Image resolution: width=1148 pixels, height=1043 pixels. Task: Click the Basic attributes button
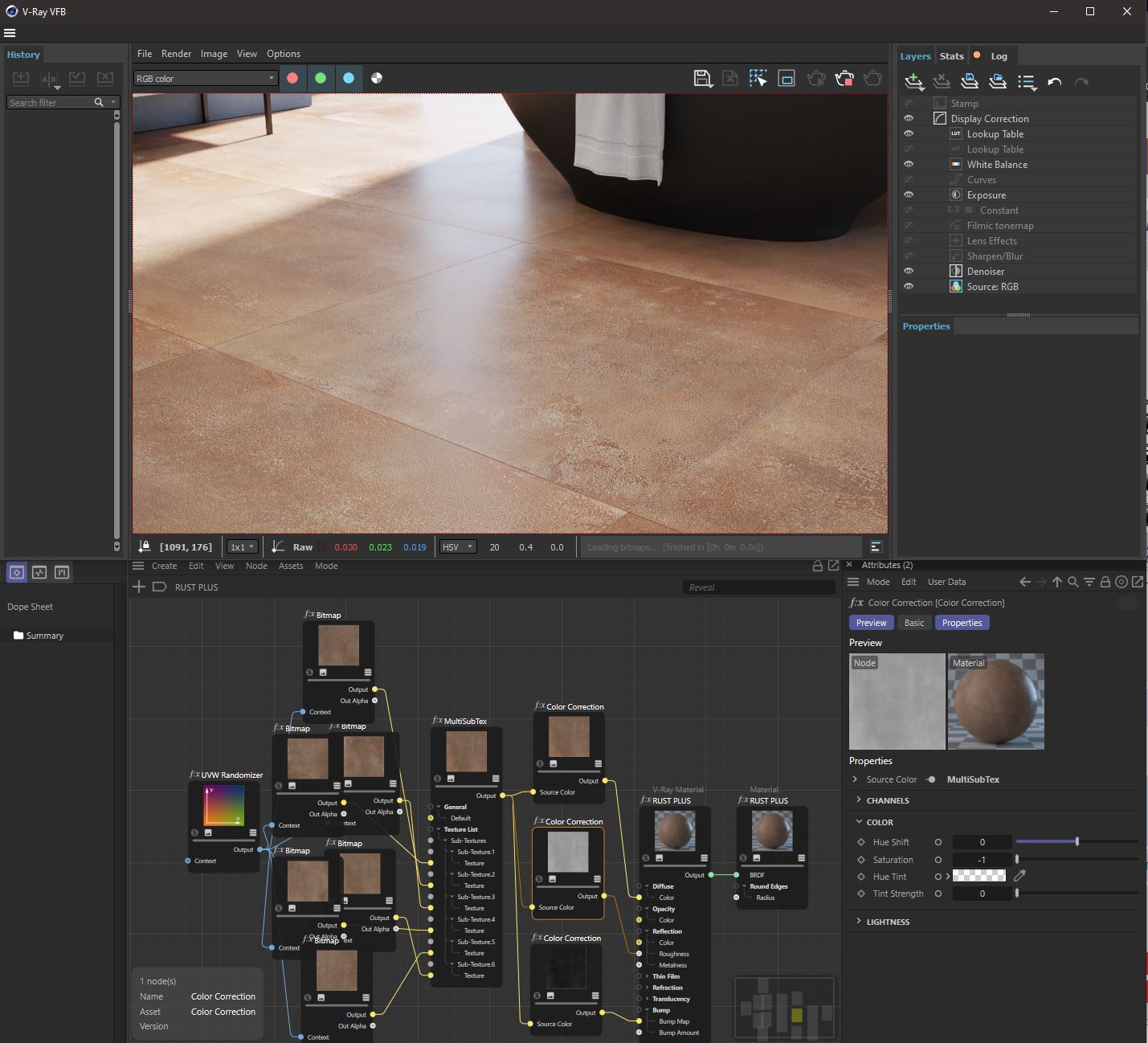click(914, 623)
